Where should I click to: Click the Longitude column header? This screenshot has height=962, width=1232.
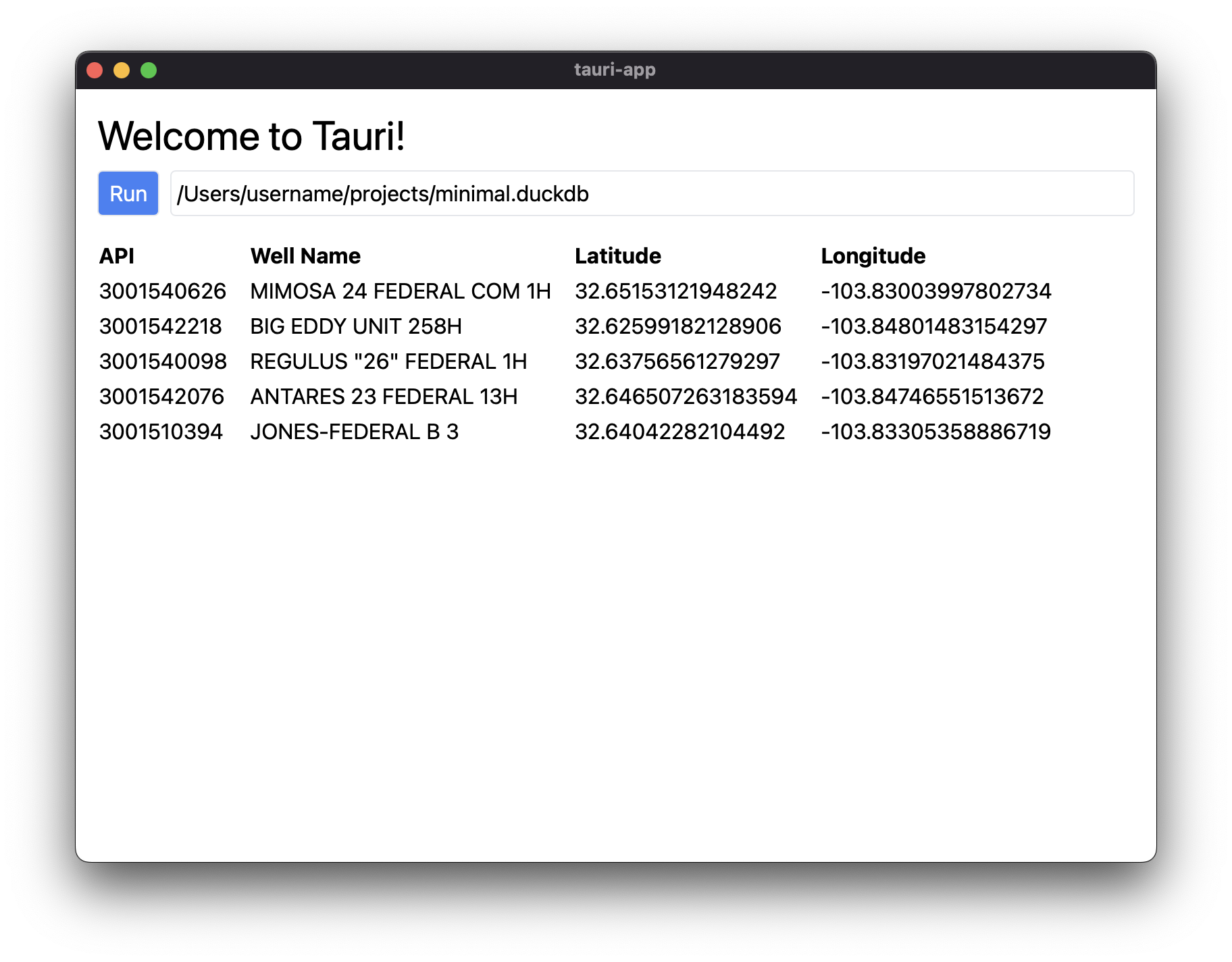click(873, 256)
